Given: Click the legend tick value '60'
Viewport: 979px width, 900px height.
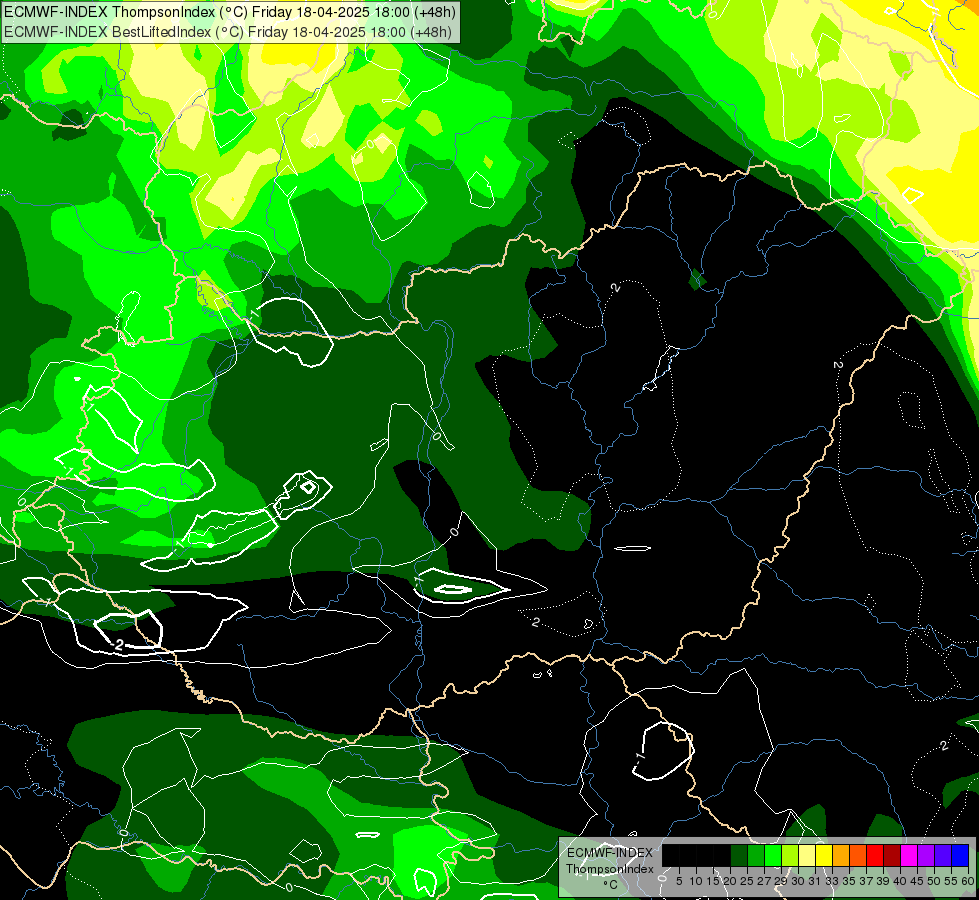Looking at the screenshot, I should [x=968, y=881].
